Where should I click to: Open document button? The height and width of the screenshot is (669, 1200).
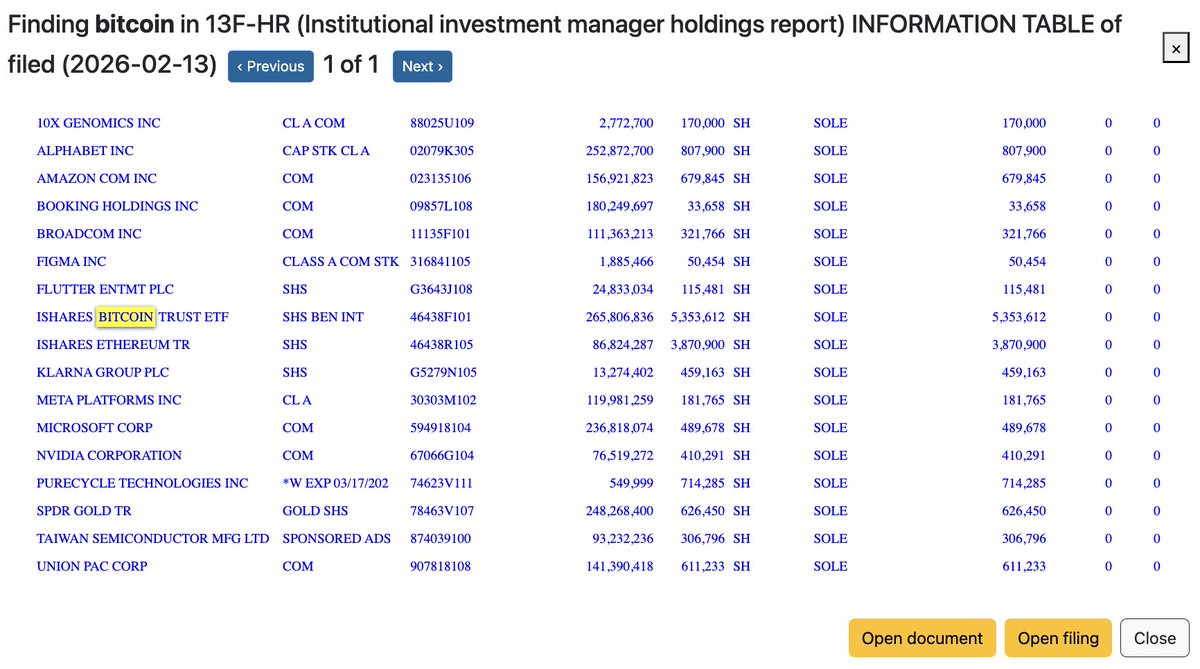(x=922, y=638)
